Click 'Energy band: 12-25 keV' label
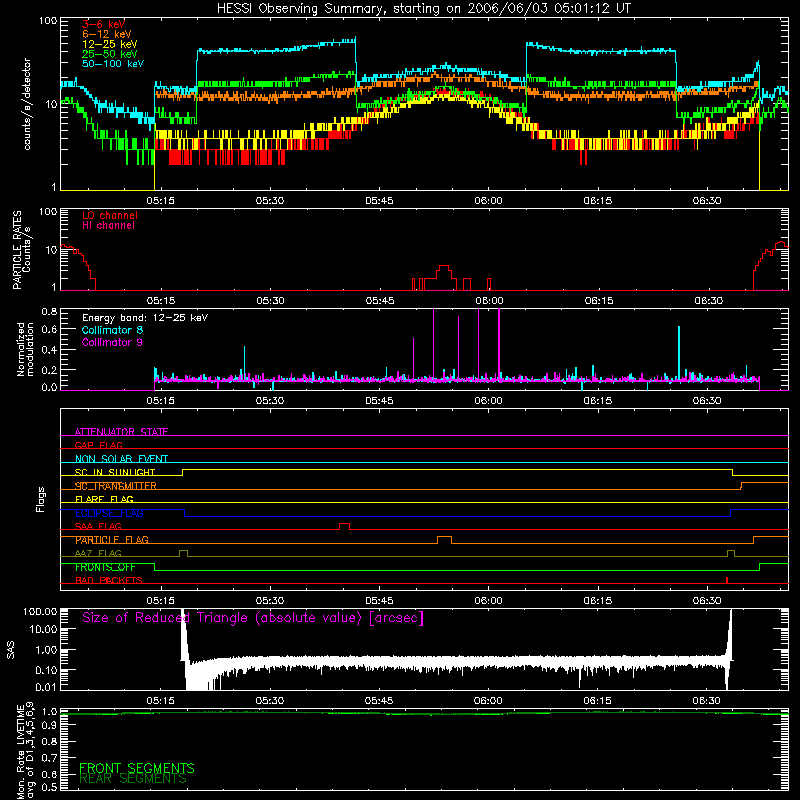800x800 pixels. pos(145,318)
